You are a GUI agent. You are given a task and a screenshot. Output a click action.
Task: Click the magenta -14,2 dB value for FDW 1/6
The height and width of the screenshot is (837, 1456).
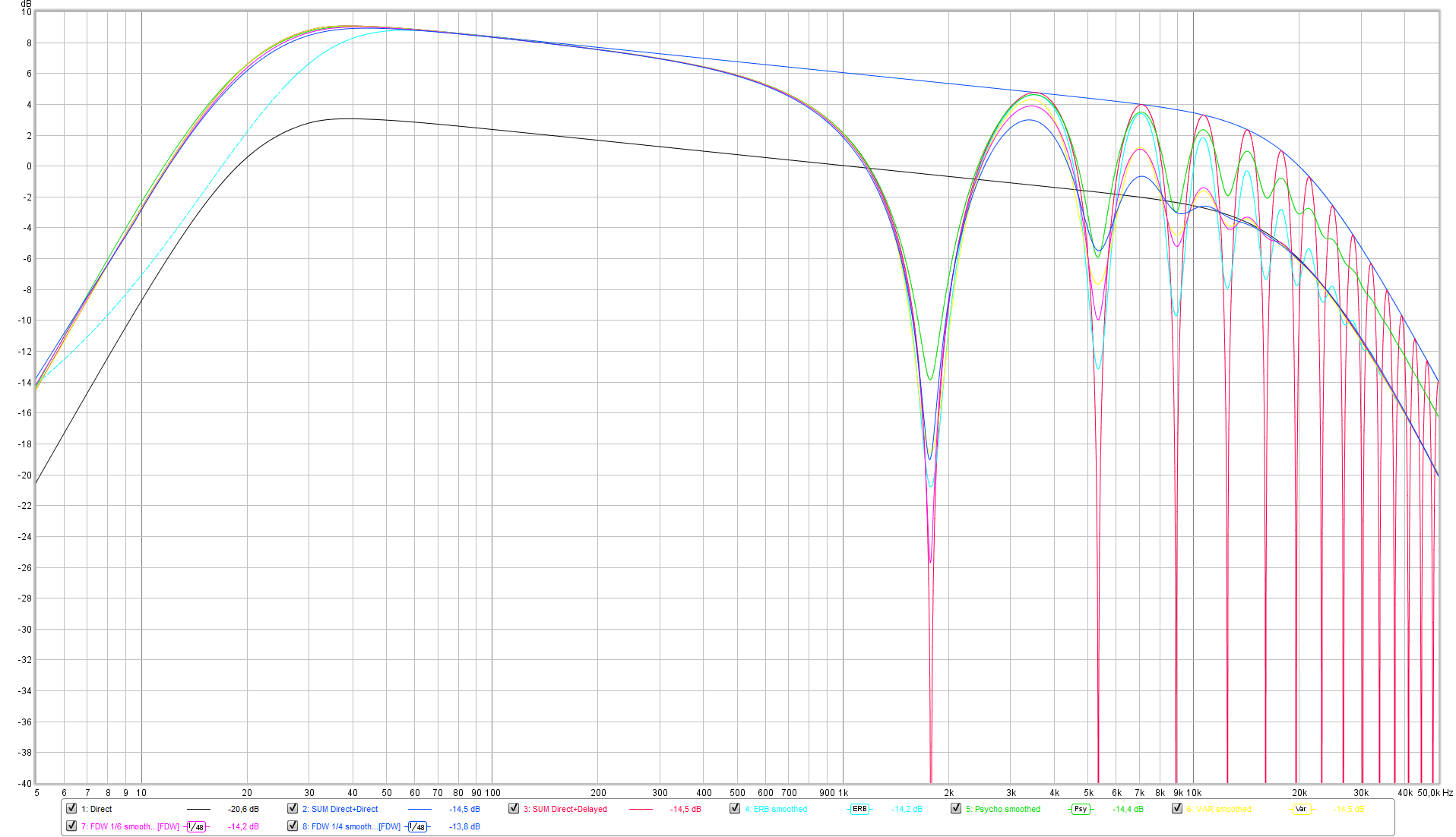tap(243, 826)
